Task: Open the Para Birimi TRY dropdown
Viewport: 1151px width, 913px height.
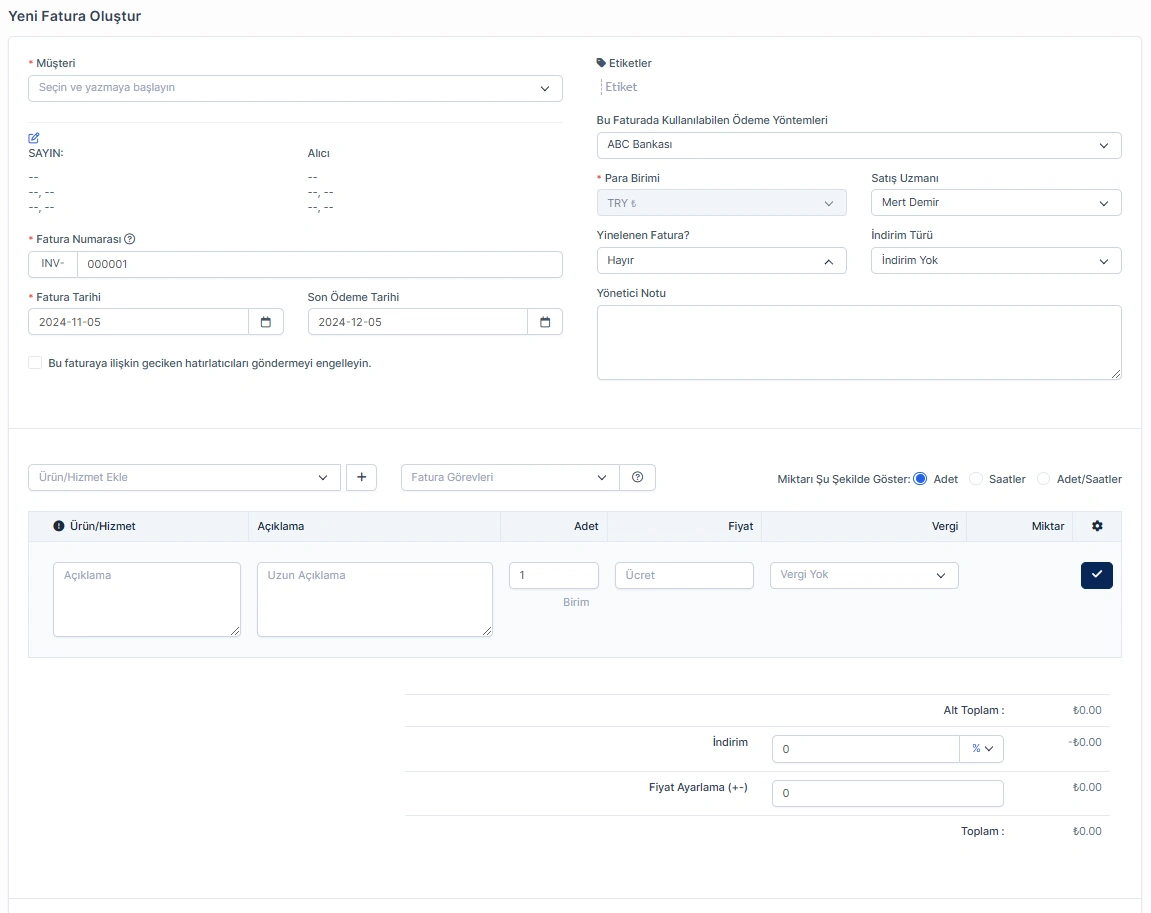Action: tap(722, 203)
